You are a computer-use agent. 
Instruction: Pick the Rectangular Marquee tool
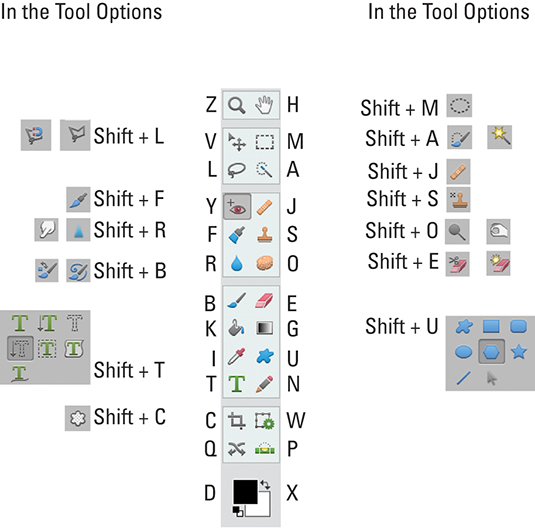coord(265,142)
